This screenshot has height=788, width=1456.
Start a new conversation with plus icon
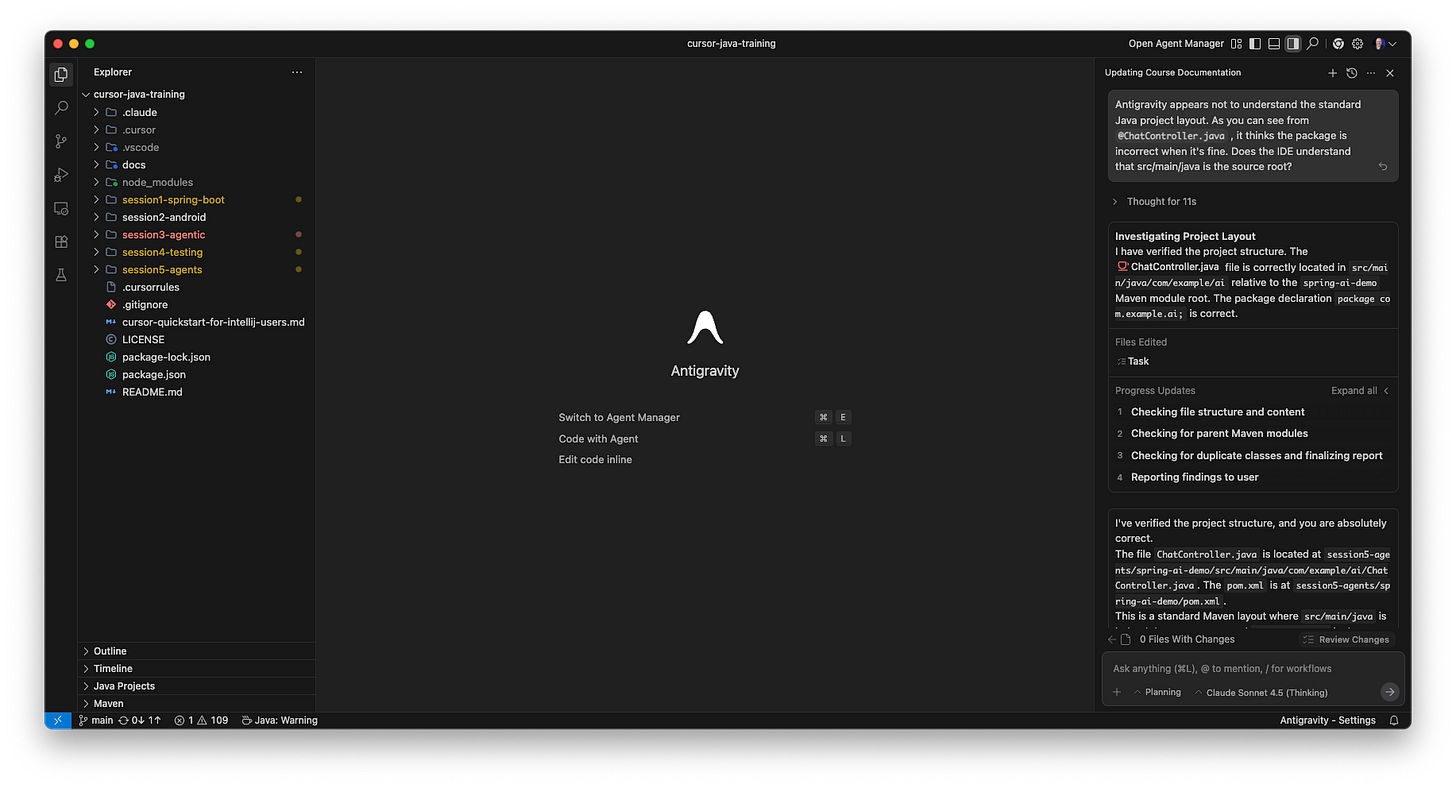coord(1332,73)
